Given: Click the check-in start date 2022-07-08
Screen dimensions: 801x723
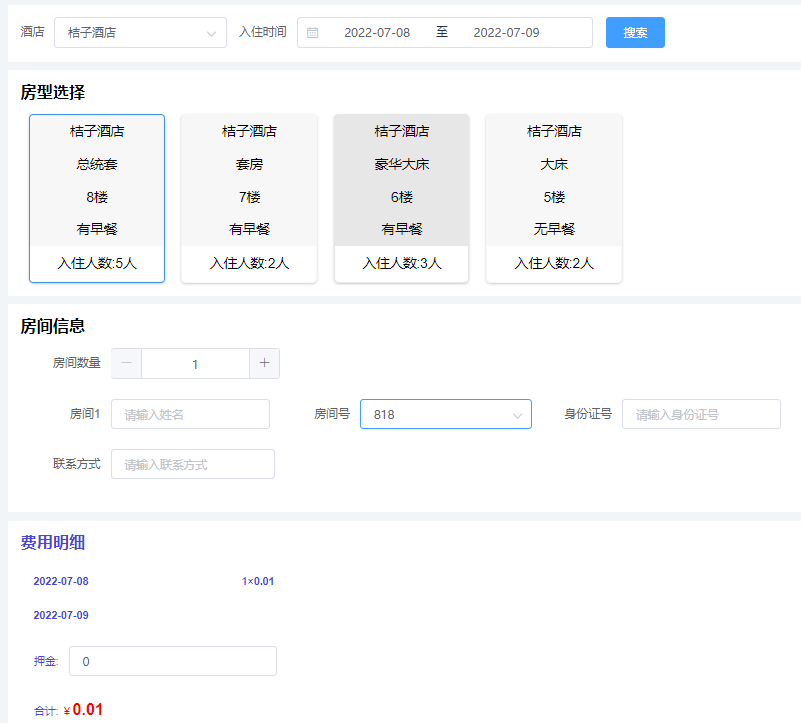Looking at the screenshot, I should coord(377,33).
